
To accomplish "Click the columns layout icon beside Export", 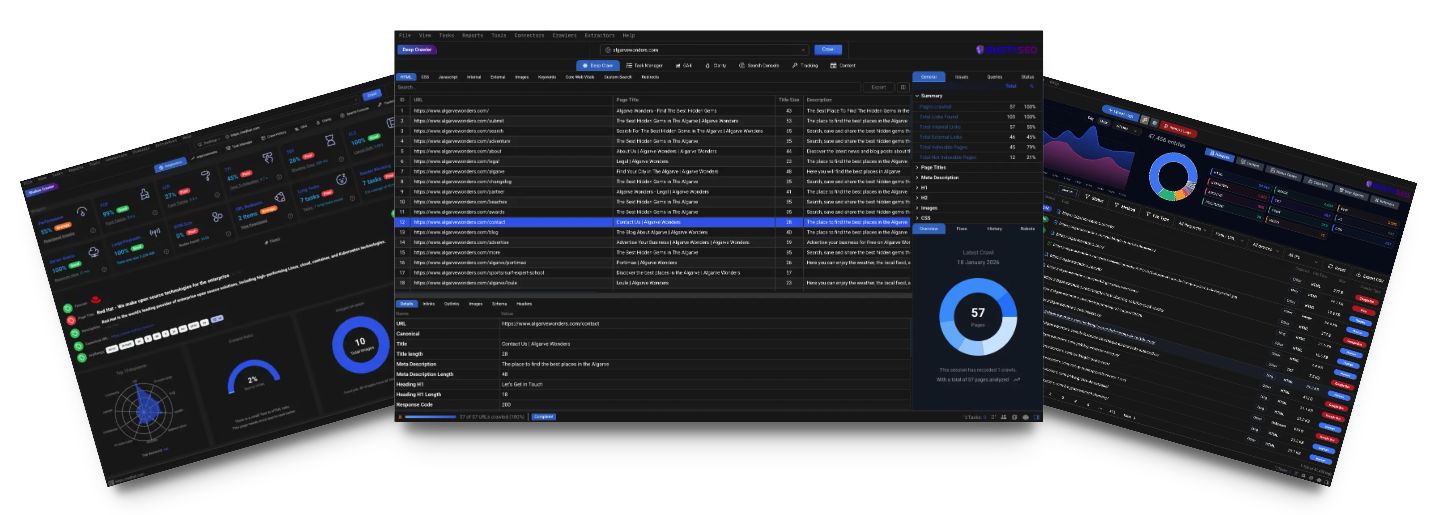I will click(x=903, y=87).
